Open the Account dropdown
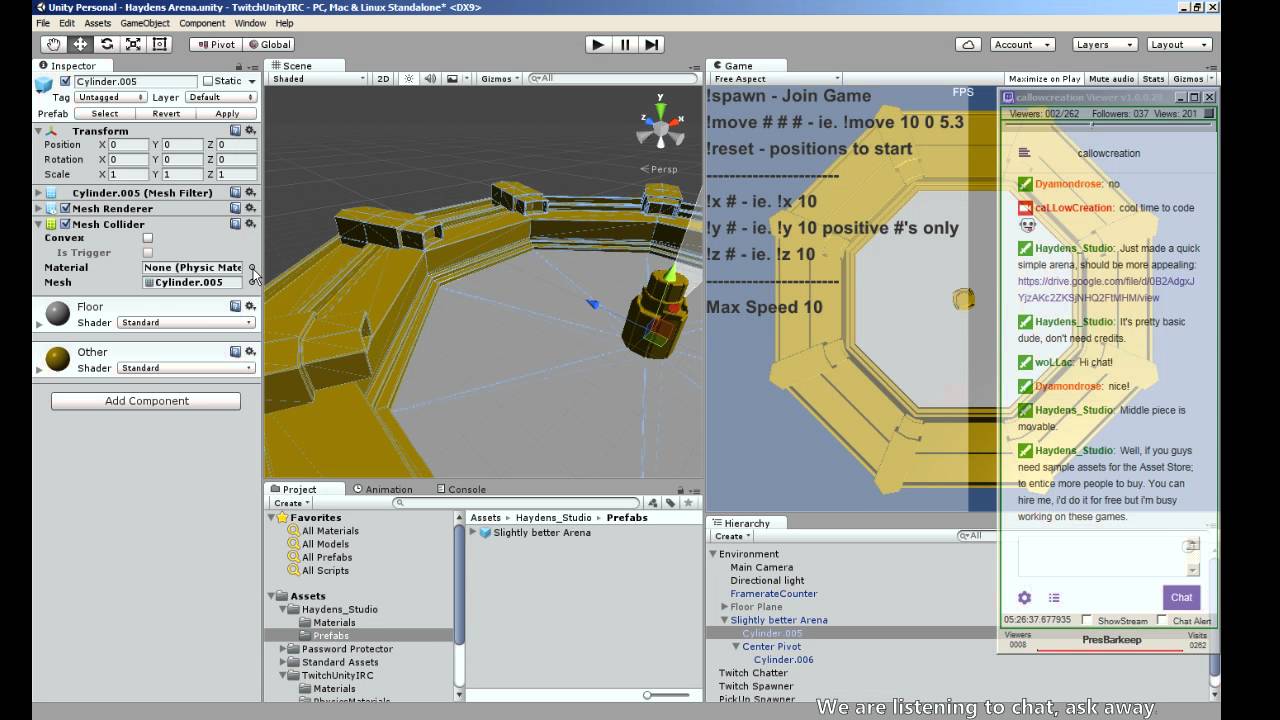1280x720 pixels. (x=1022, y=44)
